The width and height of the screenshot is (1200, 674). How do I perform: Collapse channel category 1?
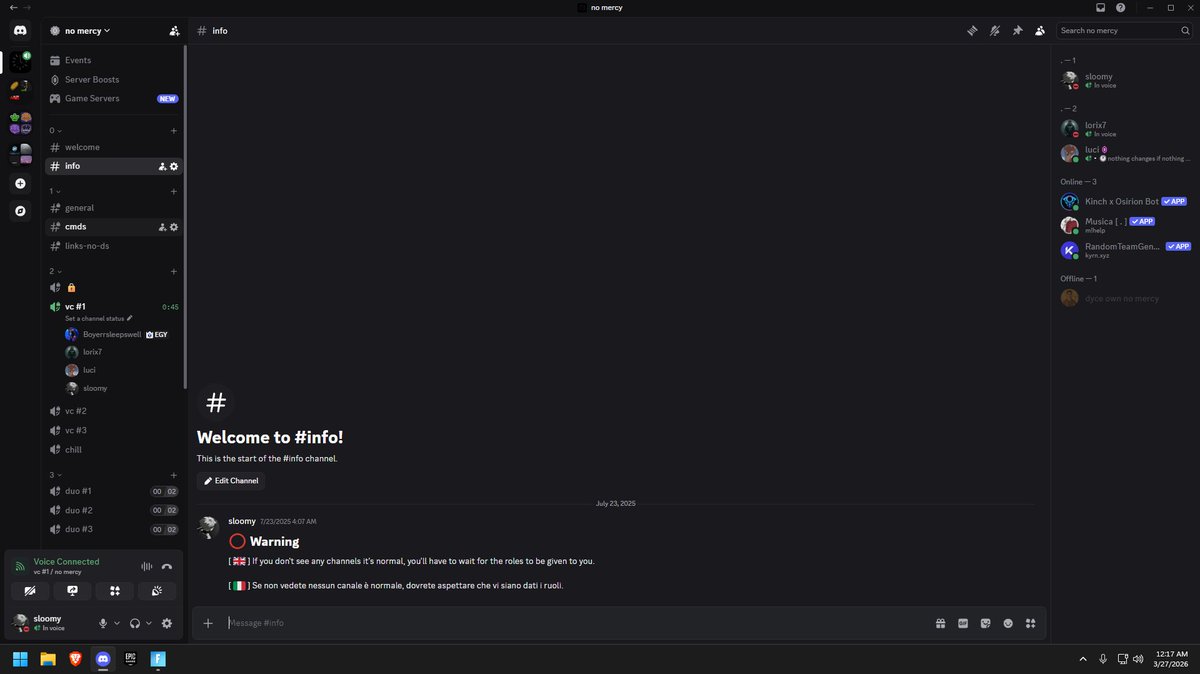(x=55, y=191)
